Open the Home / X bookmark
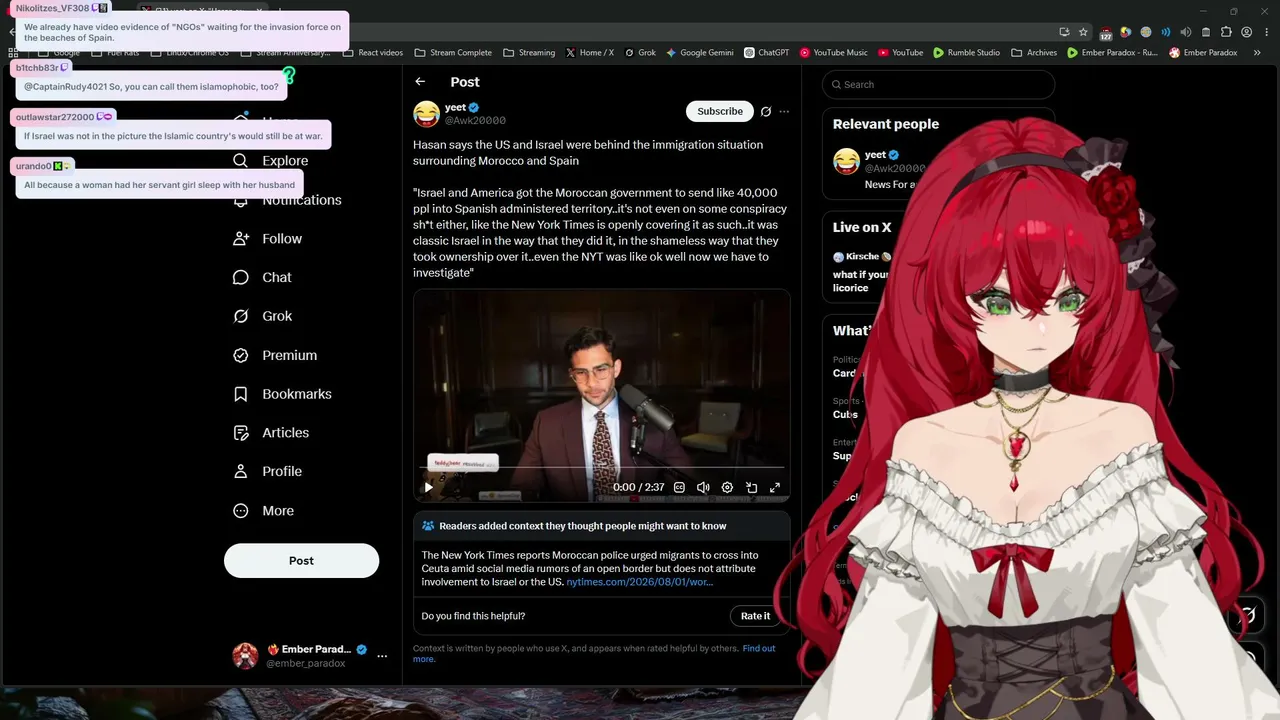The width and height of the screenshot is (1280, 720). point(590,53)
